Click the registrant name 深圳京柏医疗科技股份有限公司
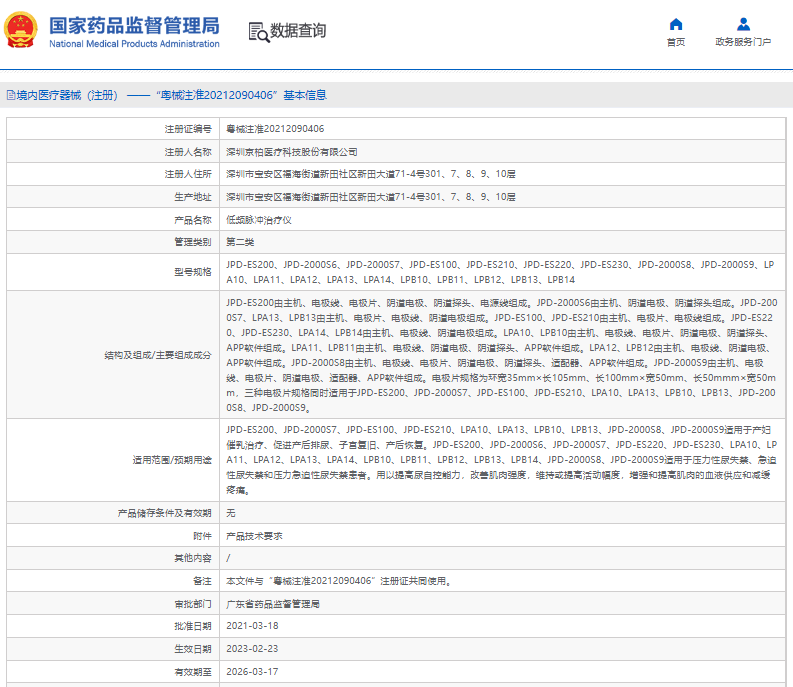This screenshot has height=687, width=793. point(292,152)
